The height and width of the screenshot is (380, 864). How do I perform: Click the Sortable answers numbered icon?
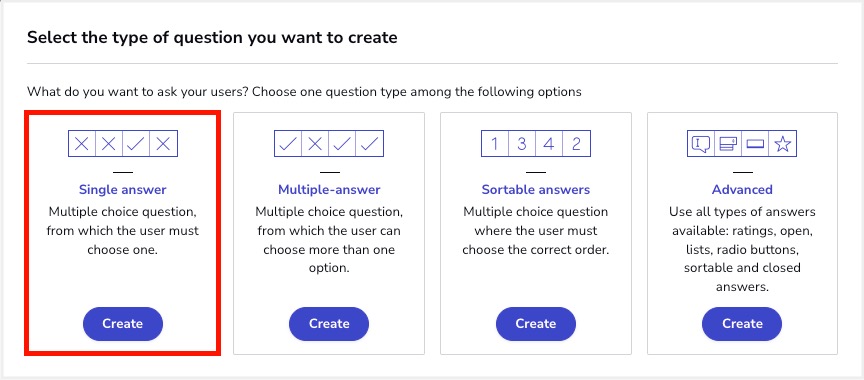(536, 144)
